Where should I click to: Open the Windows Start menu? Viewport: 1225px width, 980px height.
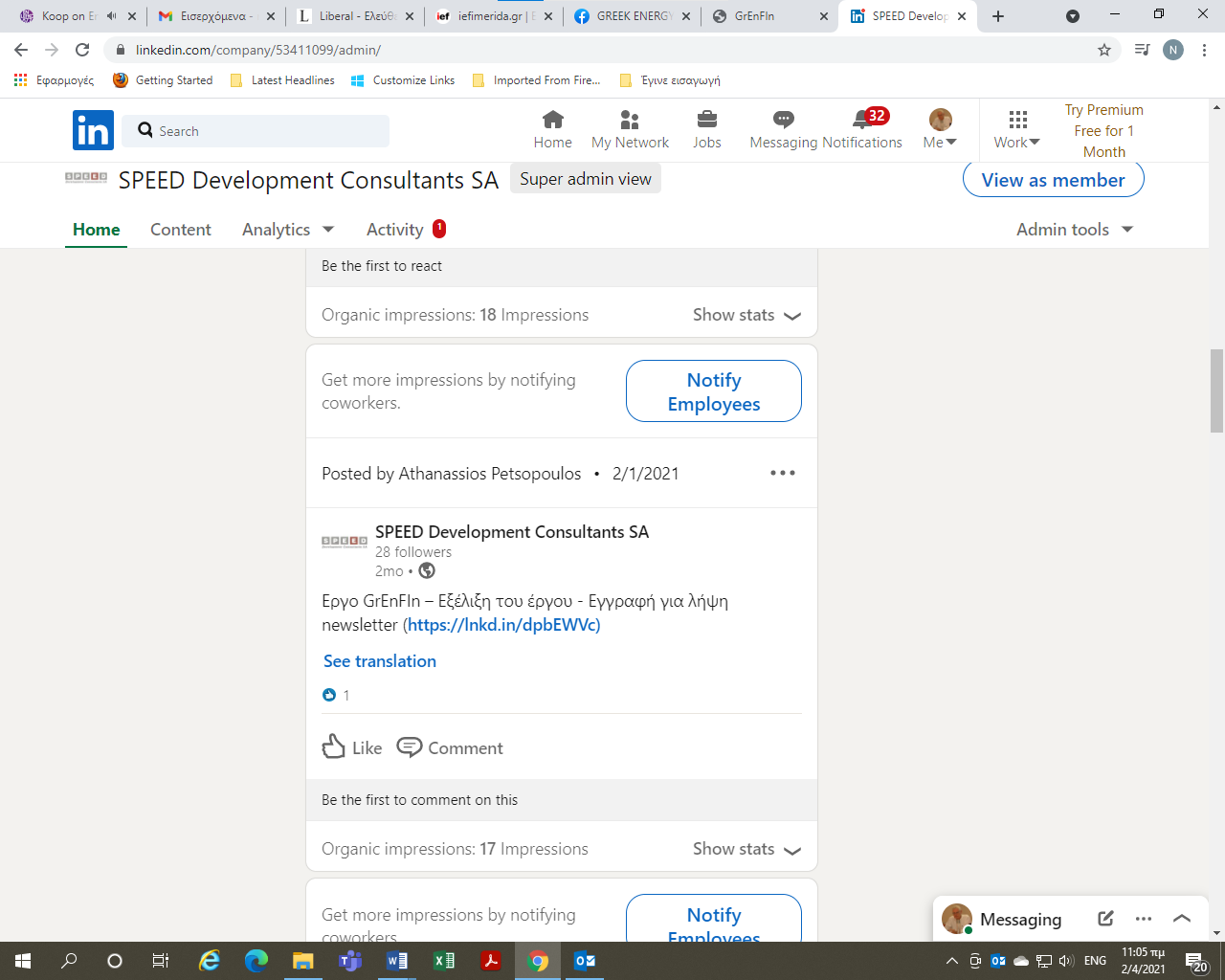point(23,961)
